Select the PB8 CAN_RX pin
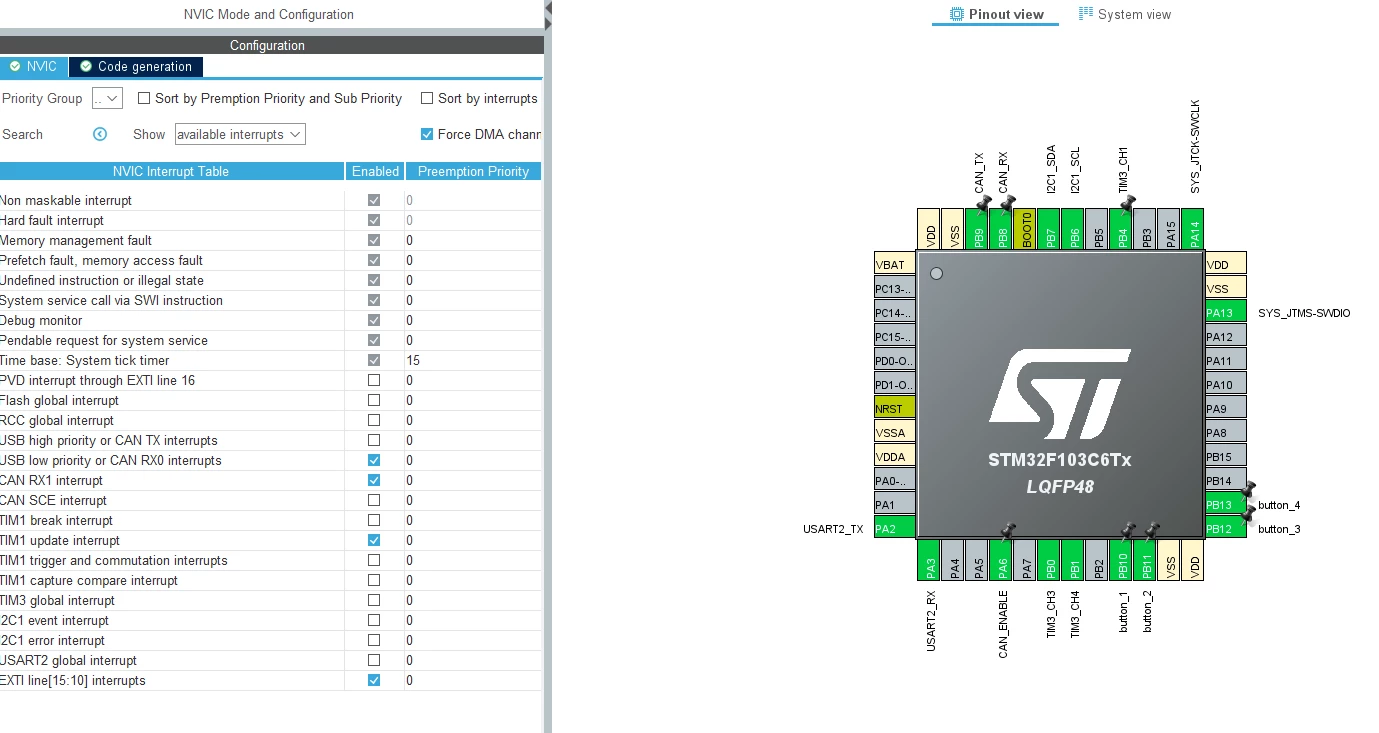The image size is (1379, 733). [1002, 229]
